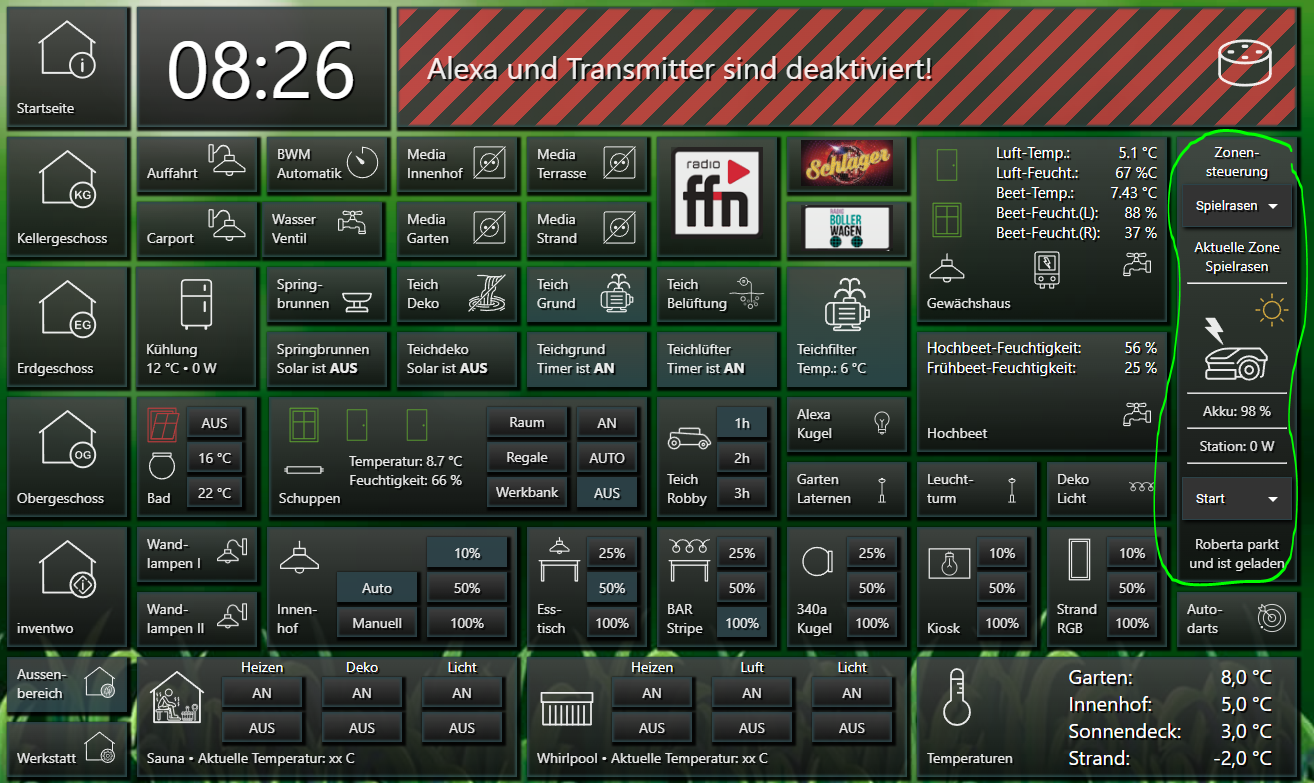Toggle Media Garten socket

(x=457, y=229)
